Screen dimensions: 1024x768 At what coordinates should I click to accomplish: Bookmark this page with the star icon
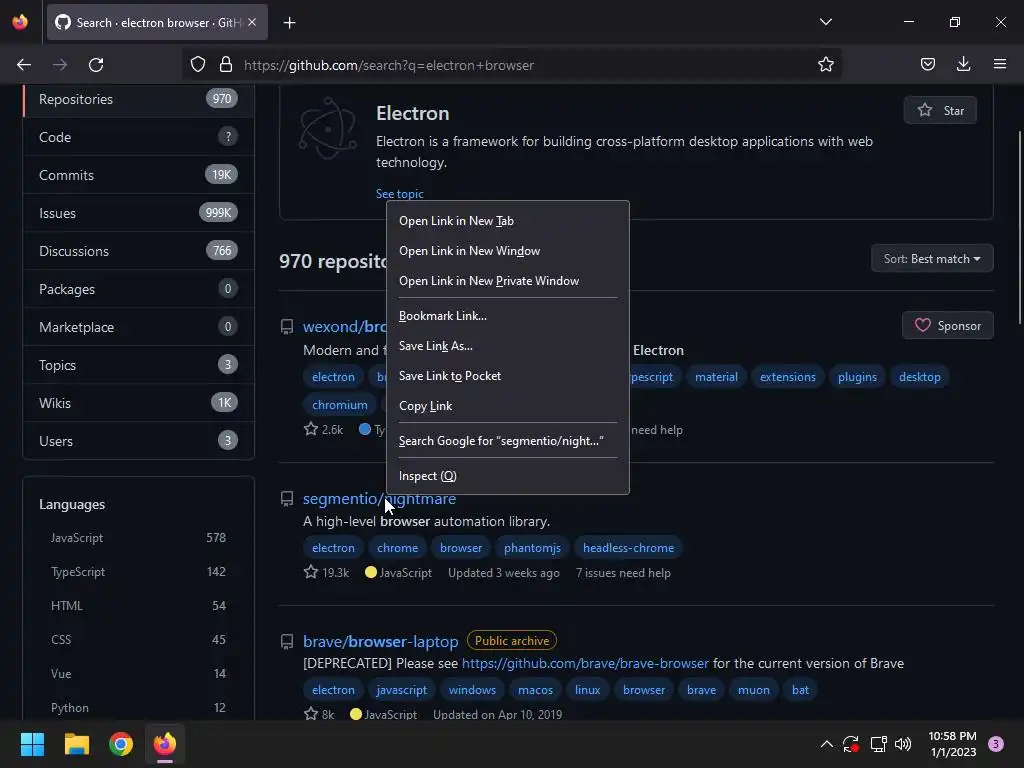pos(825,64)
